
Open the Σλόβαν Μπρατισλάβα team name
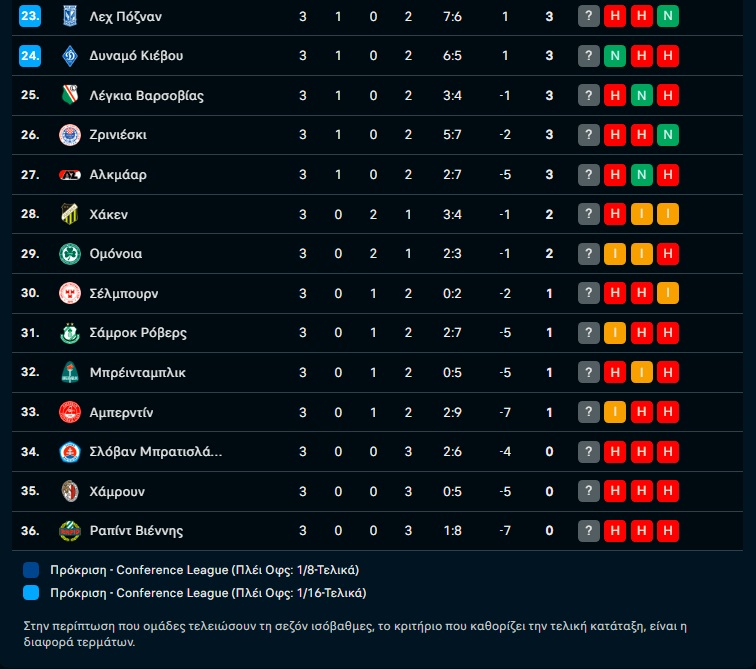point(156,451)
